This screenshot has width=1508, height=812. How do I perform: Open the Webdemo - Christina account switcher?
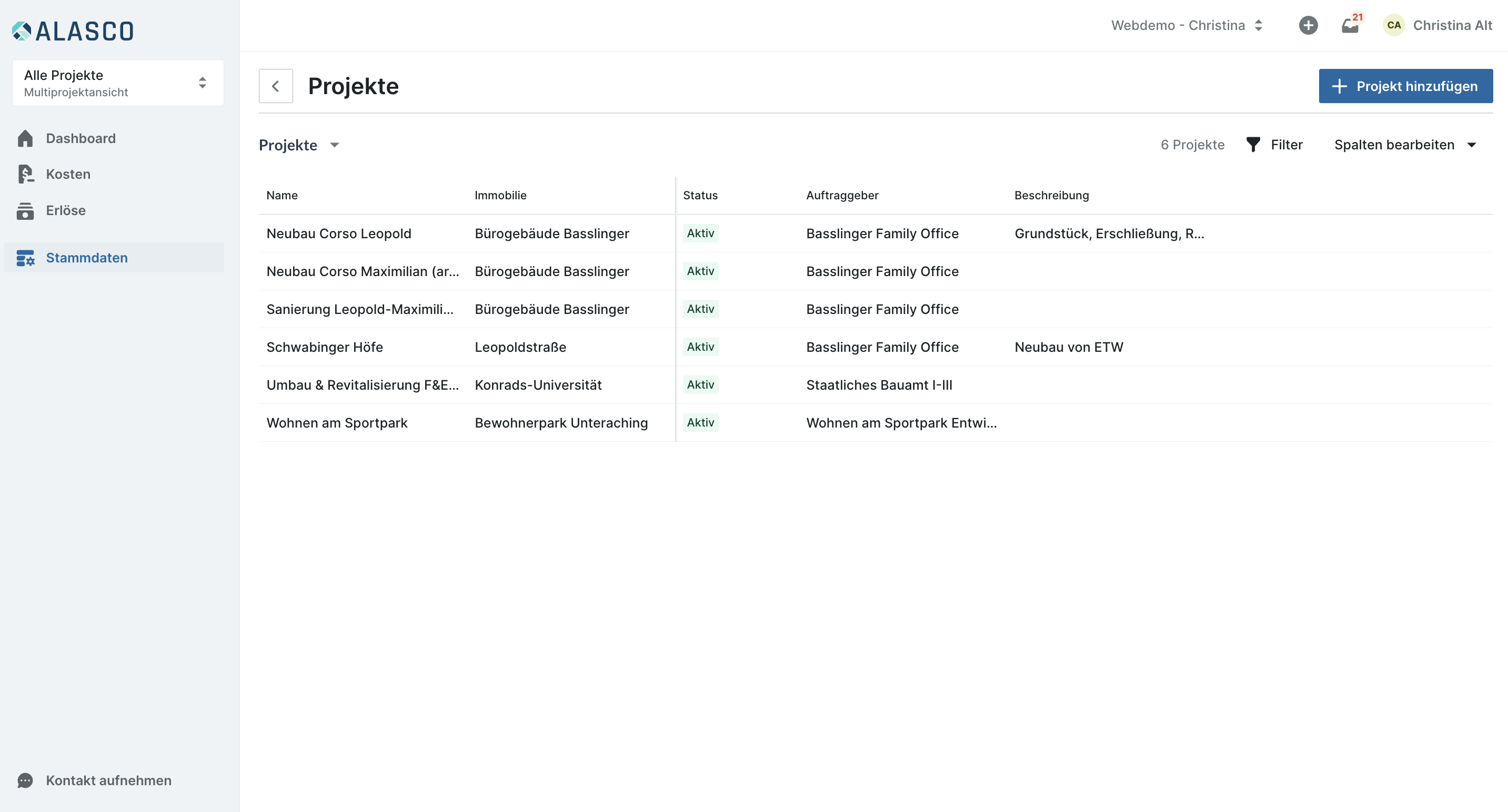1187,25
